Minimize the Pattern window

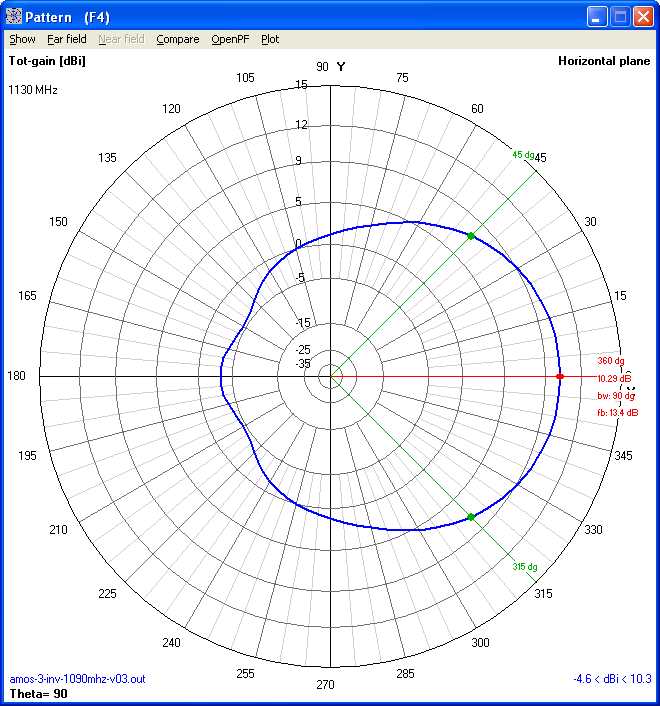pyautogui.click(x=597, y=17)
